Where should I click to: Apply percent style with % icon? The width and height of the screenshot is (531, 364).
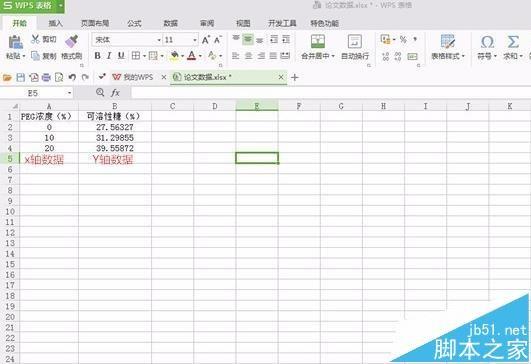[403, 40]
